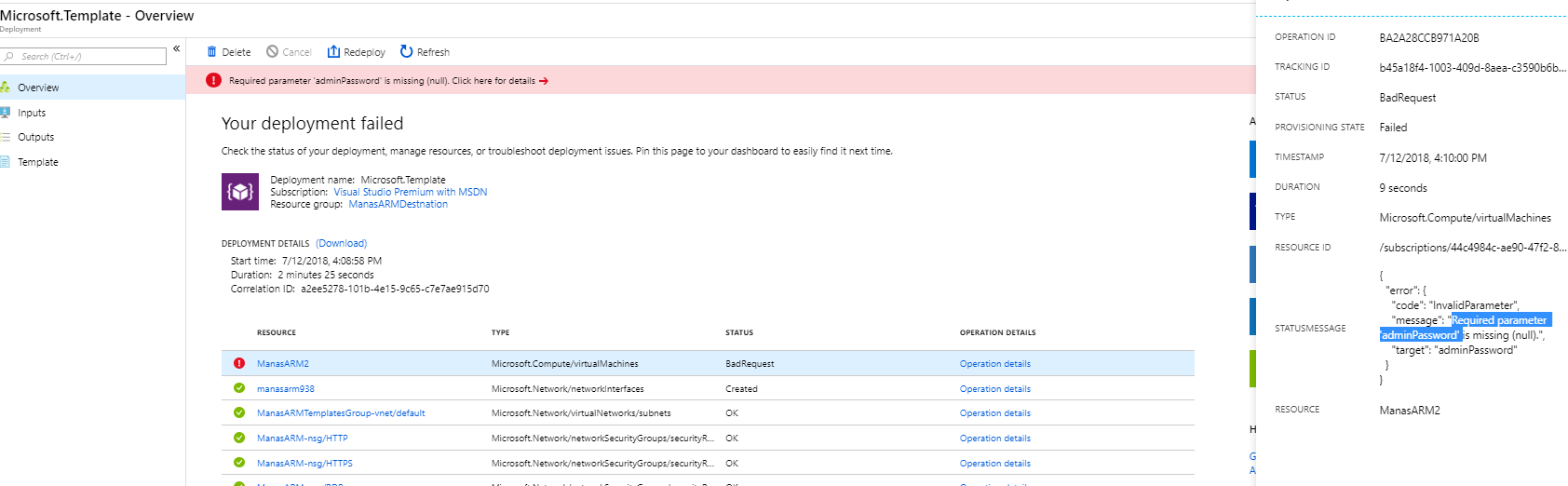Click Microsoft.Network/virtualNetworks/subnets type cell
This screenshot has height=486, width=1568.
pyautogui.click(x=581, y=413)
